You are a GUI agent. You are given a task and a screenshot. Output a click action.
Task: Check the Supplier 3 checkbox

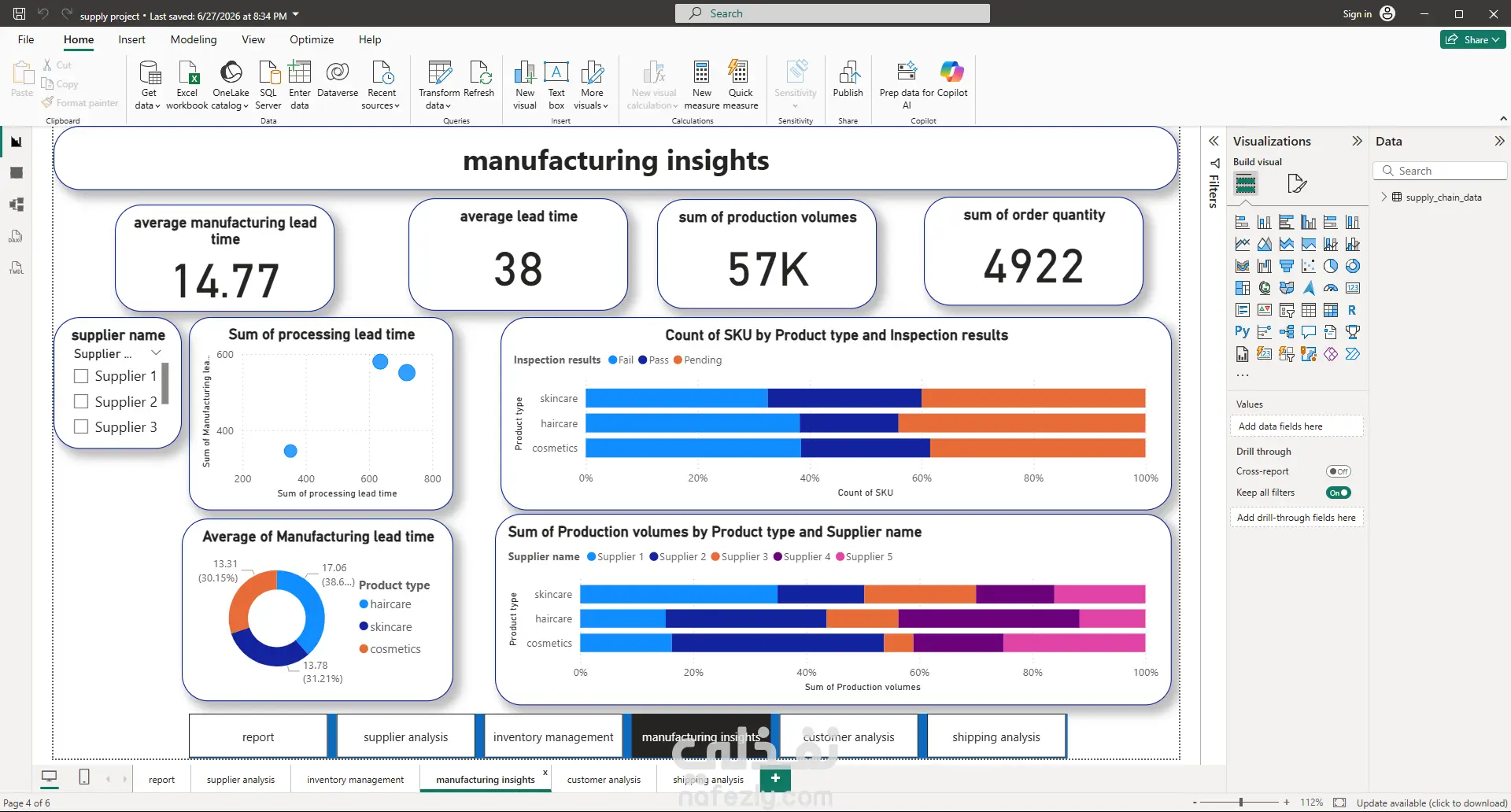click(x=81, y=426)
